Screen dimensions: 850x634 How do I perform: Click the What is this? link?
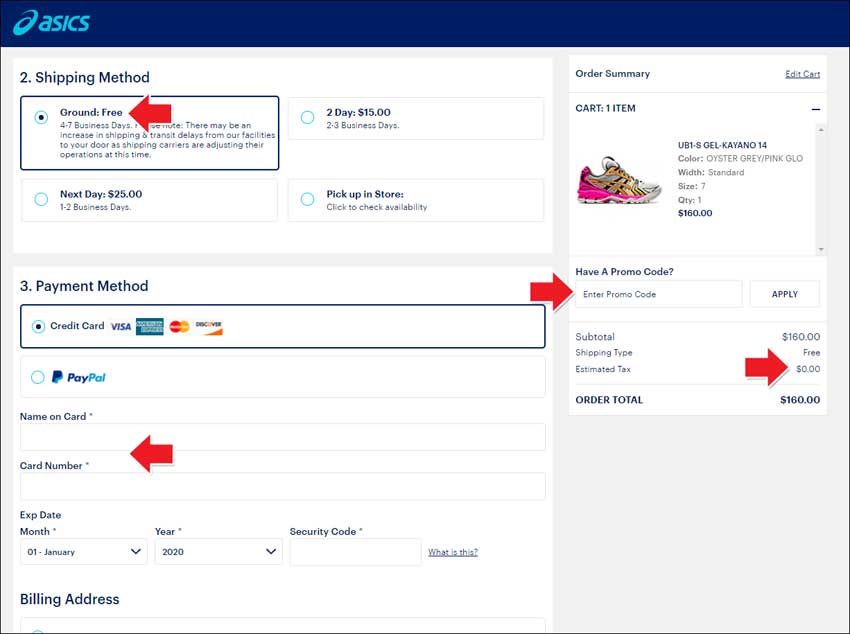coord(453,552)
